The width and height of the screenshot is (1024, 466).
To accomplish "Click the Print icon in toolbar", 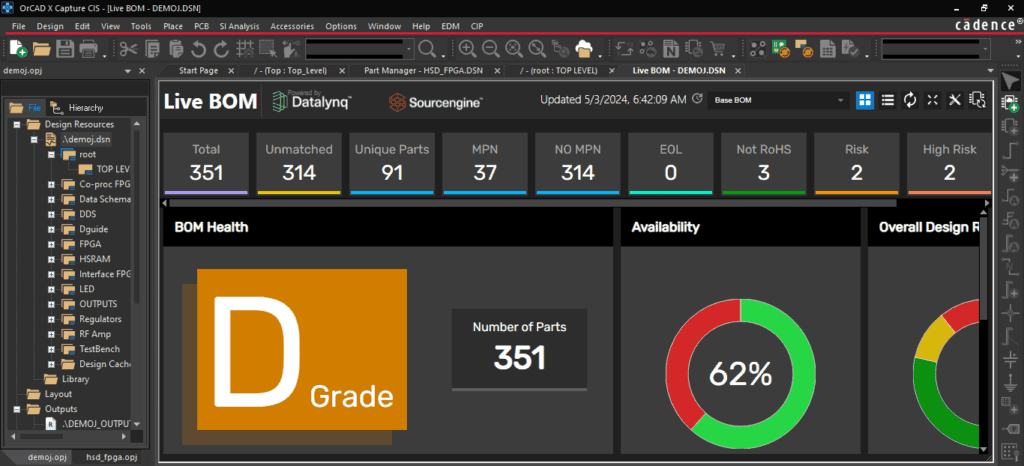I will tap(89, 48).
